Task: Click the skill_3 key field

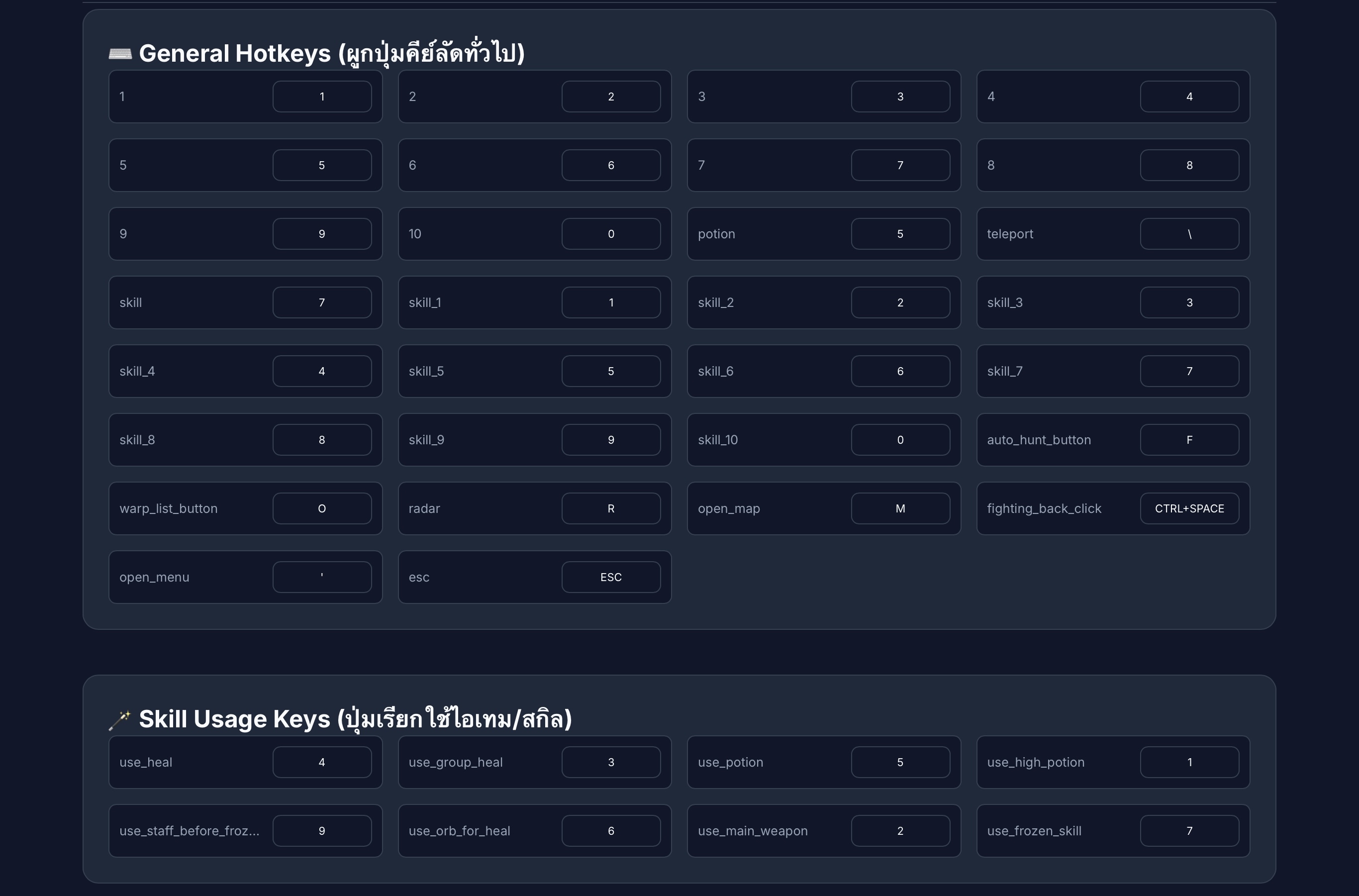Action: 1189,302
